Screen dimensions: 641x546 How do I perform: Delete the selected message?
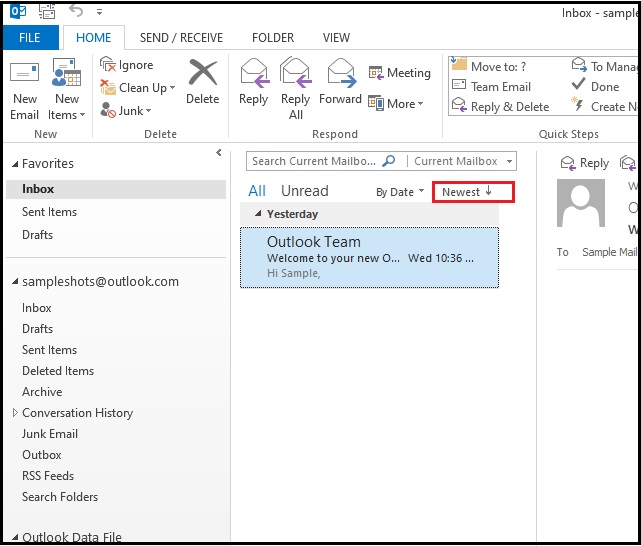click(x=202, y=82)
